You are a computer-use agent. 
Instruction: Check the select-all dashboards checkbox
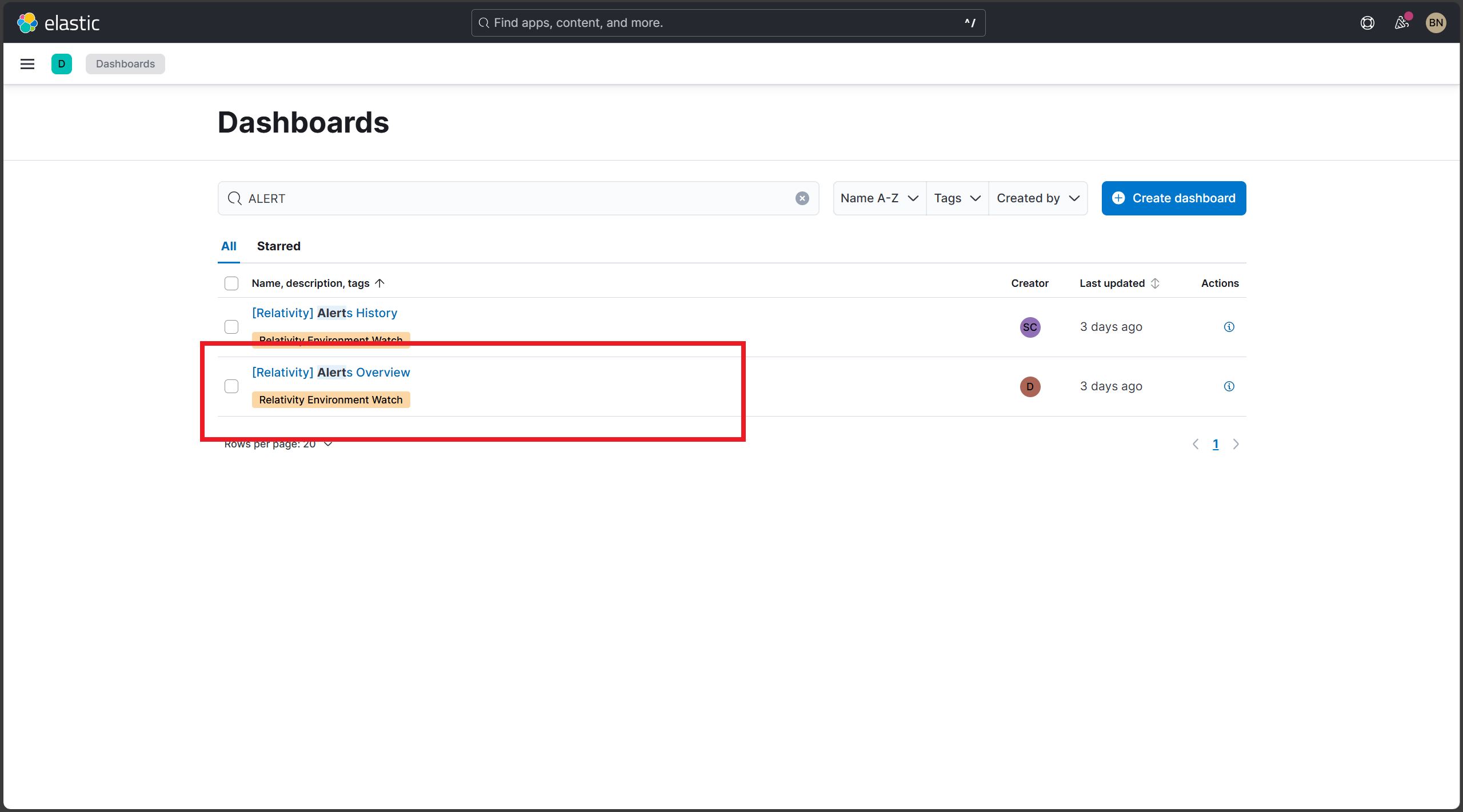point(231,283)
